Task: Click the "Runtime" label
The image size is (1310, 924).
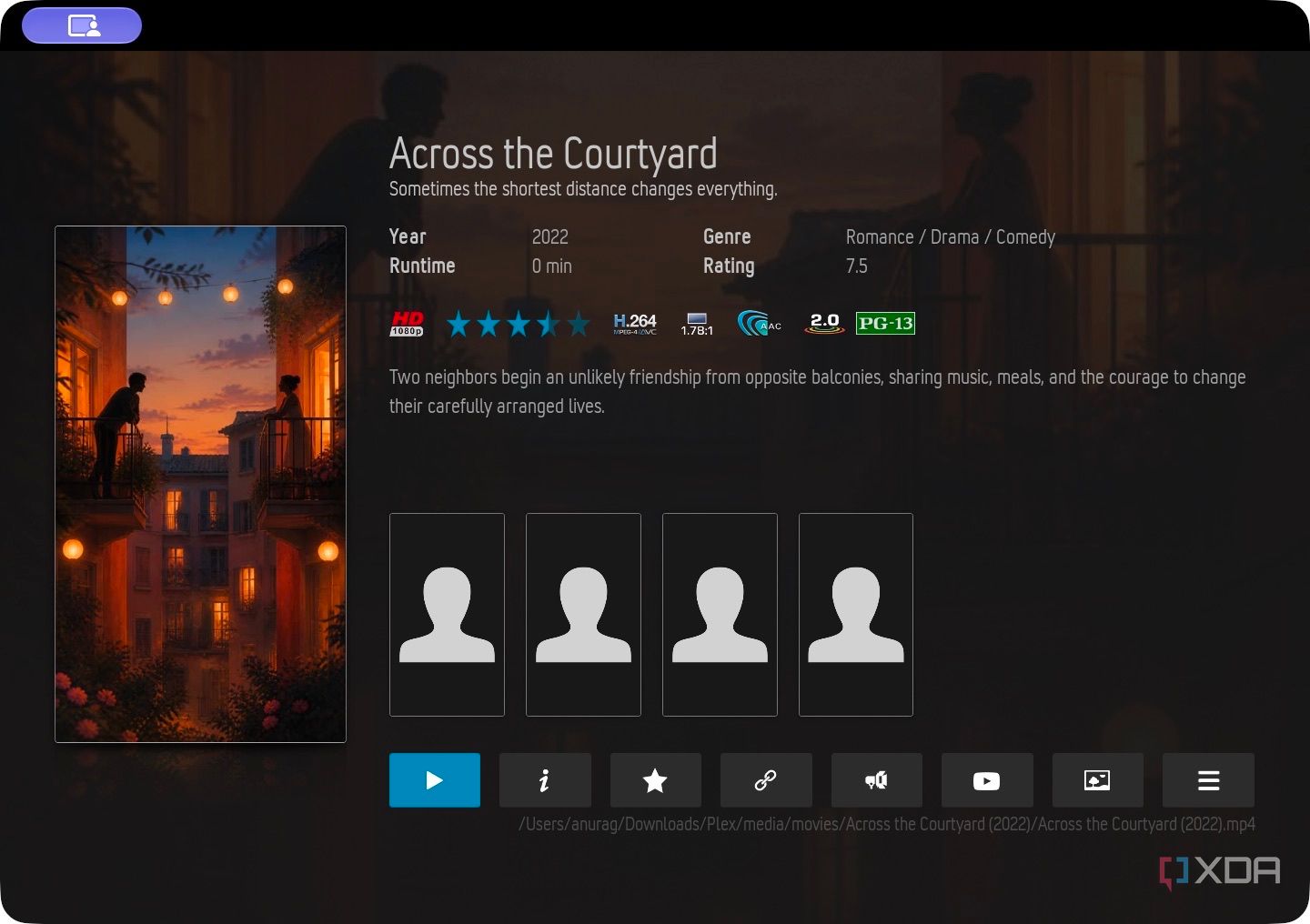Action: 422,266
